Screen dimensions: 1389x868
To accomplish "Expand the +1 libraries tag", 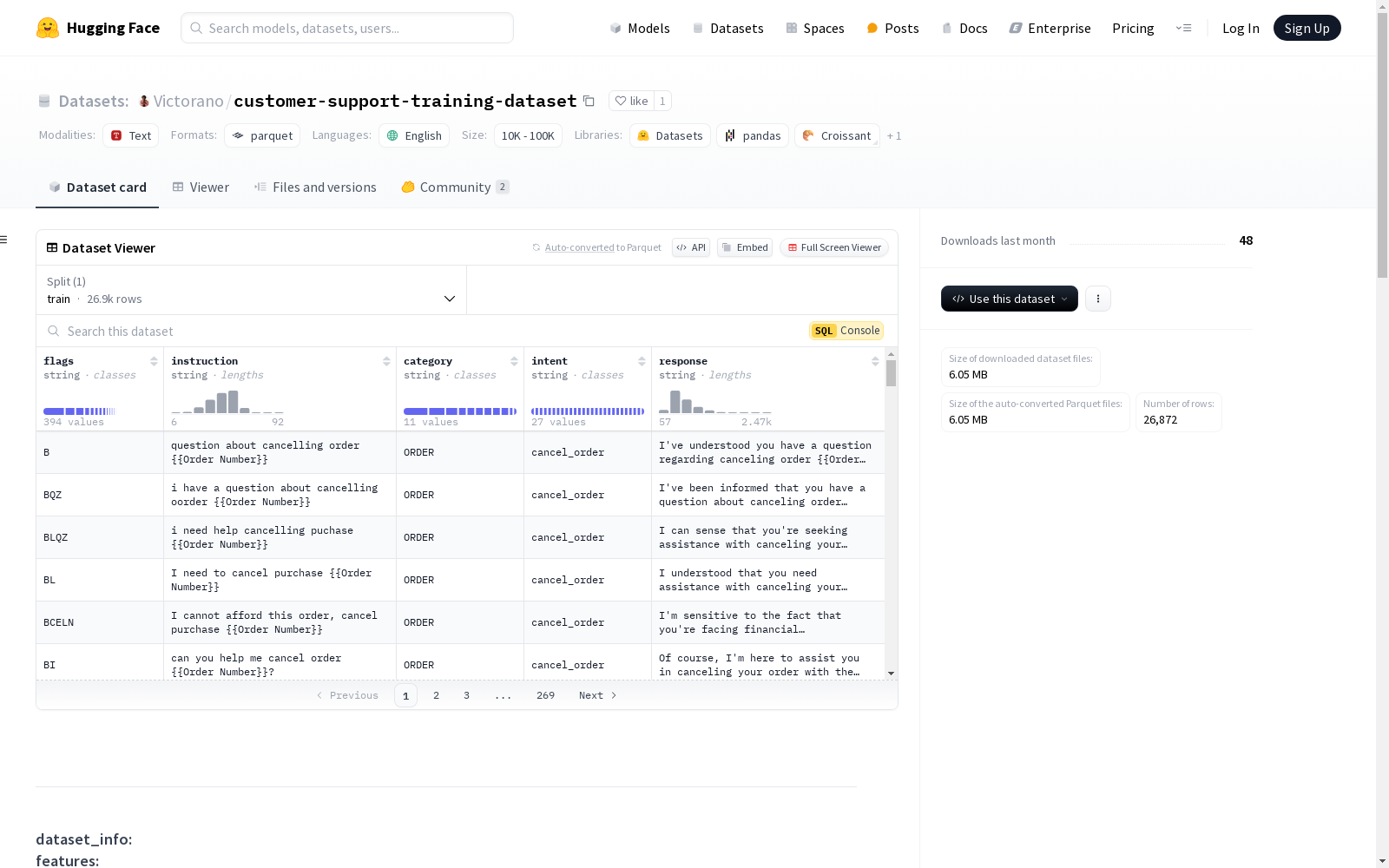I will [894, 136].
